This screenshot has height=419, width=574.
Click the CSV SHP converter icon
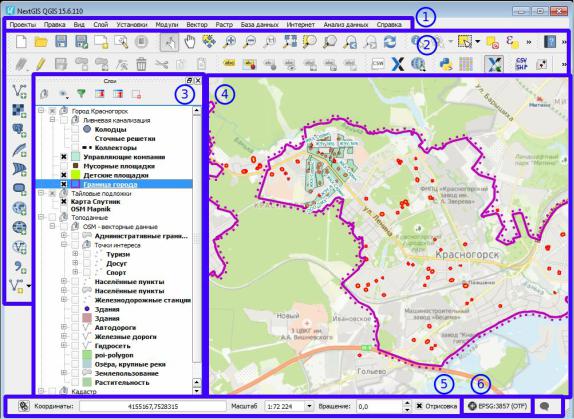click(x=521, y=64)
